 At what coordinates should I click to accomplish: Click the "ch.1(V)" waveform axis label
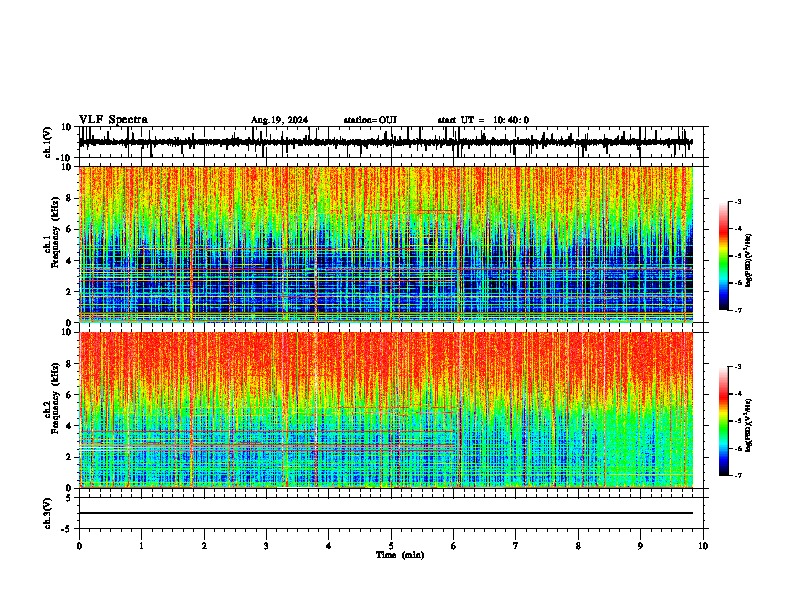(48, 142)
